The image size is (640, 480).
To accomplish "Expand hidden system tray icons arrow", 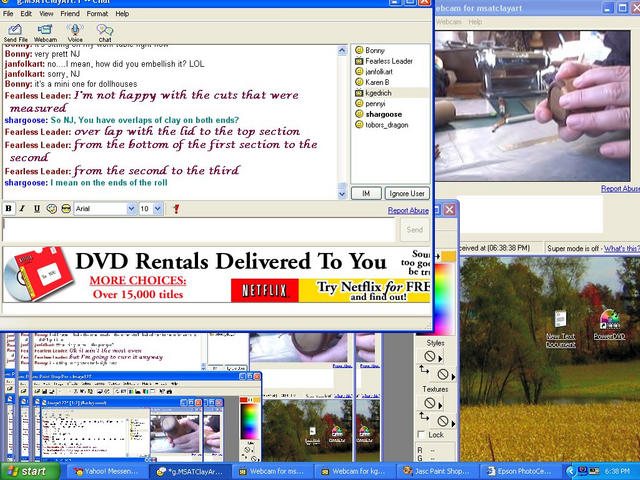I will tap(570, 471).
